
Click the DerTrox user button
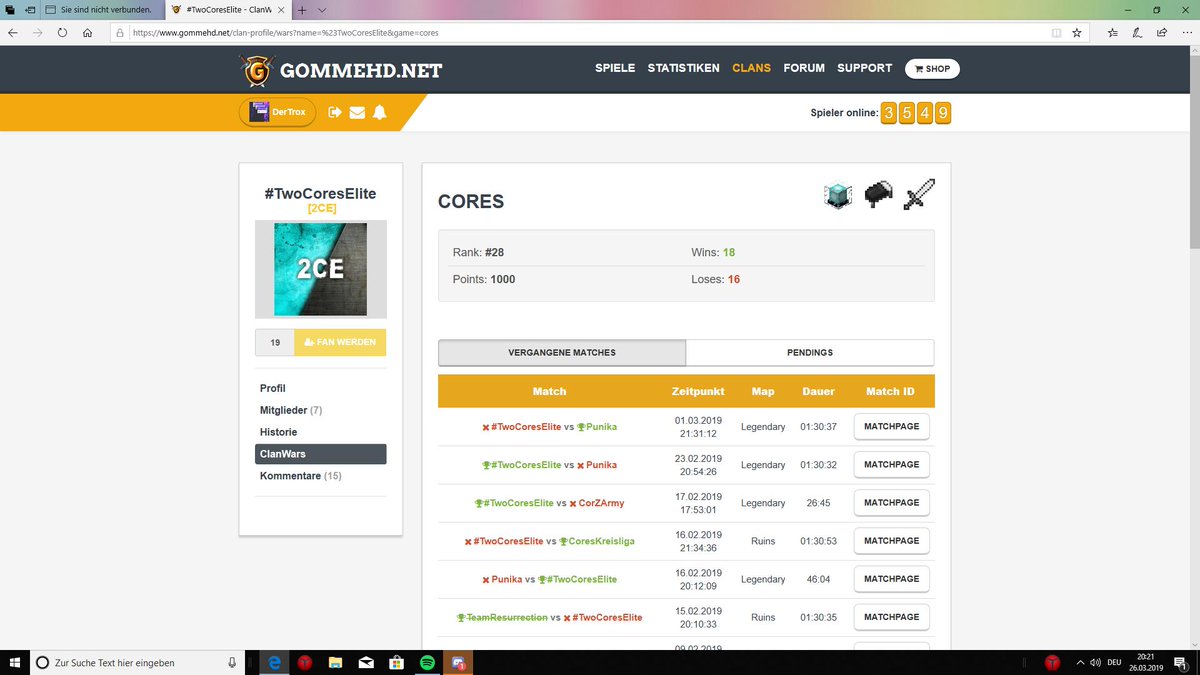(277, 112)
